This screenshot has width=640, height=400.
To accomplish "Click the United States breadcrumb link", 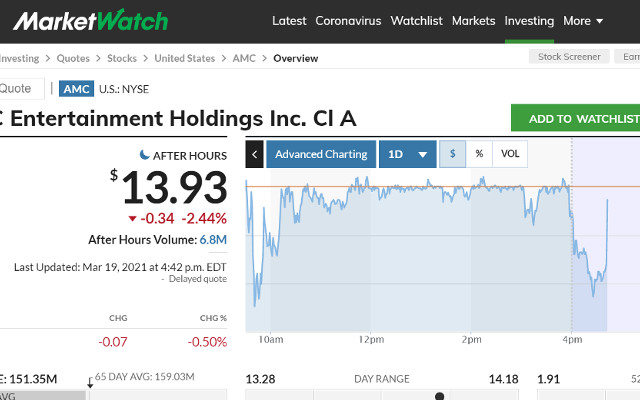I will [184, 58].
